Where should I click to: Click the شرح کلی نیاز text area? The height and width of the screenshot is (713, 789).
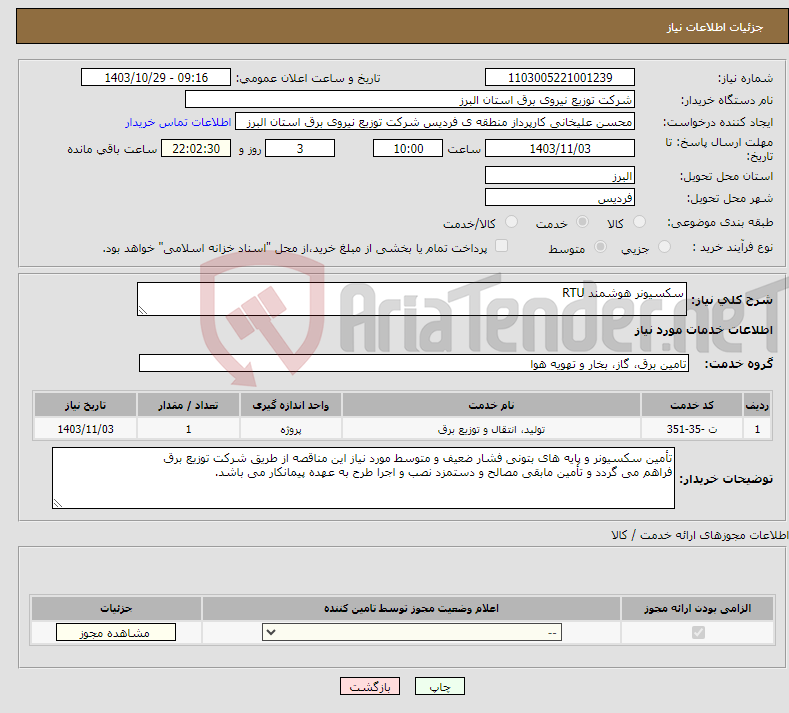(x=412, y=299)
